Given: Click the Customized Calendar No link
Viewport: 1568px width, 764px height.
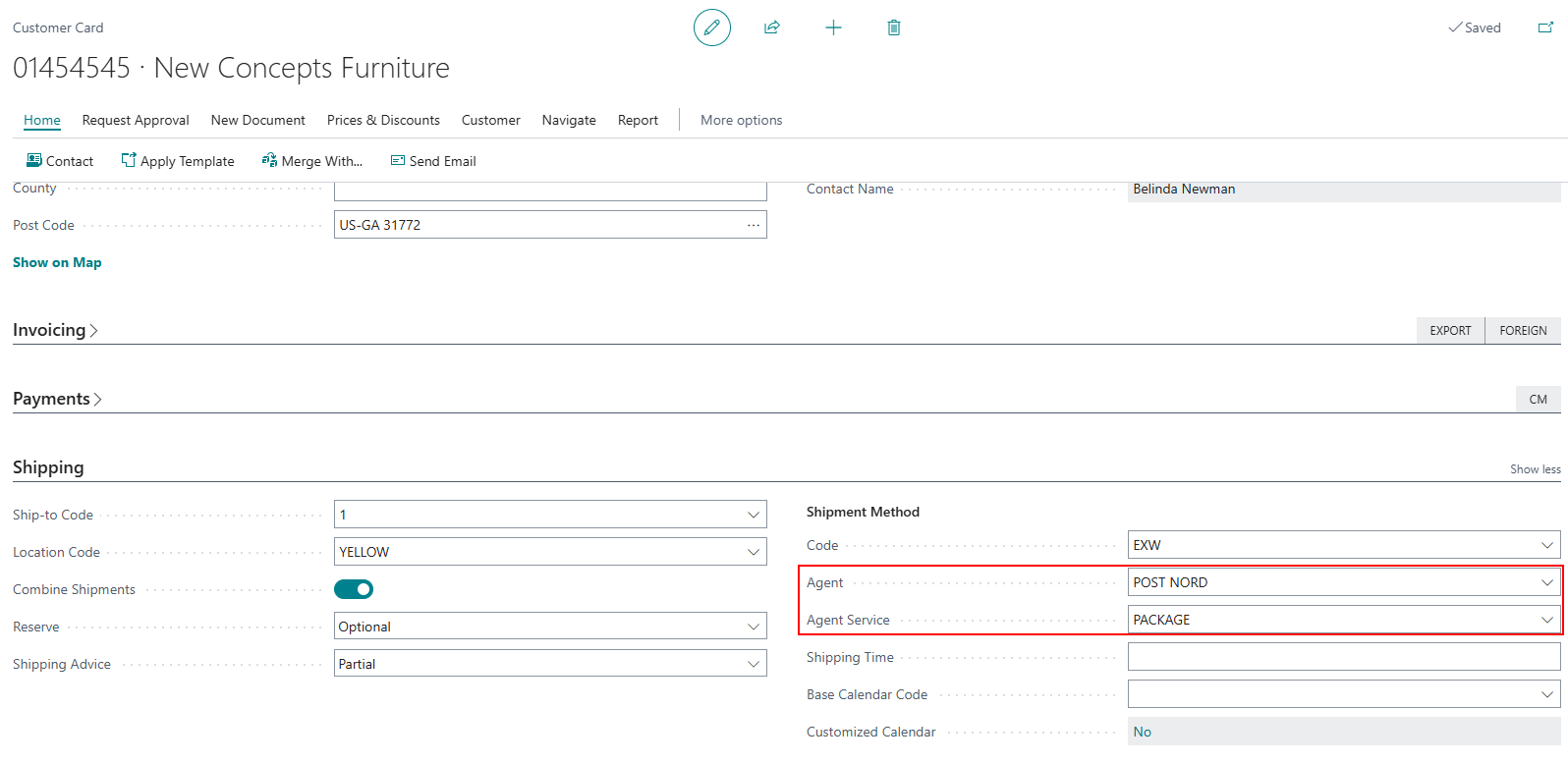Looking at the screenshot, I should [x=1143, y=732].
